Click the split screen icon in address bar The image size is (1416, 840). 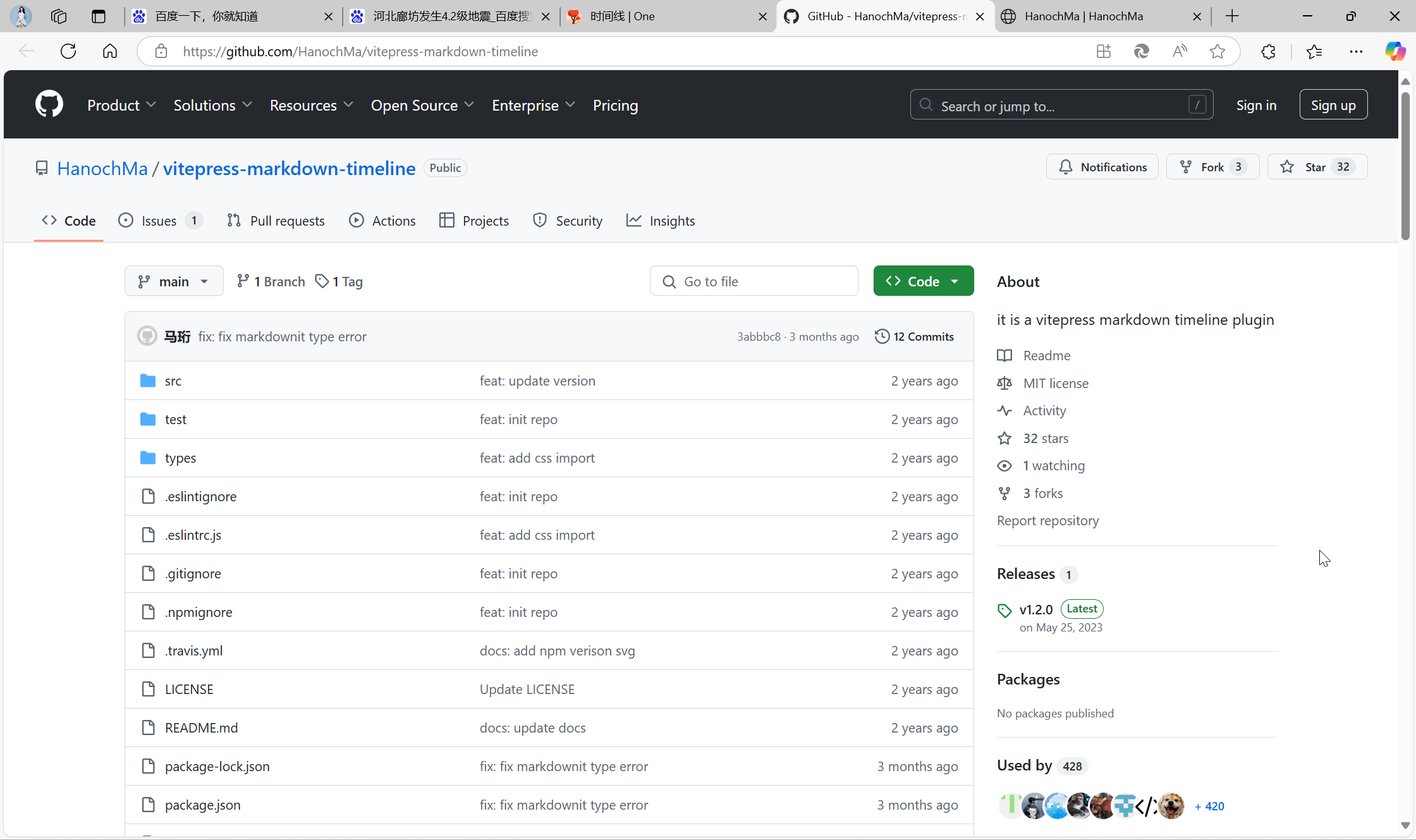pos(1104,51)
